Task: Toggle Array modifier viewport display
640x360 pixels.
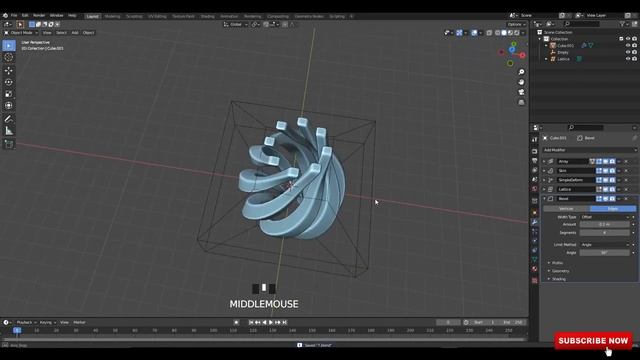Action: tap(606, 162)
